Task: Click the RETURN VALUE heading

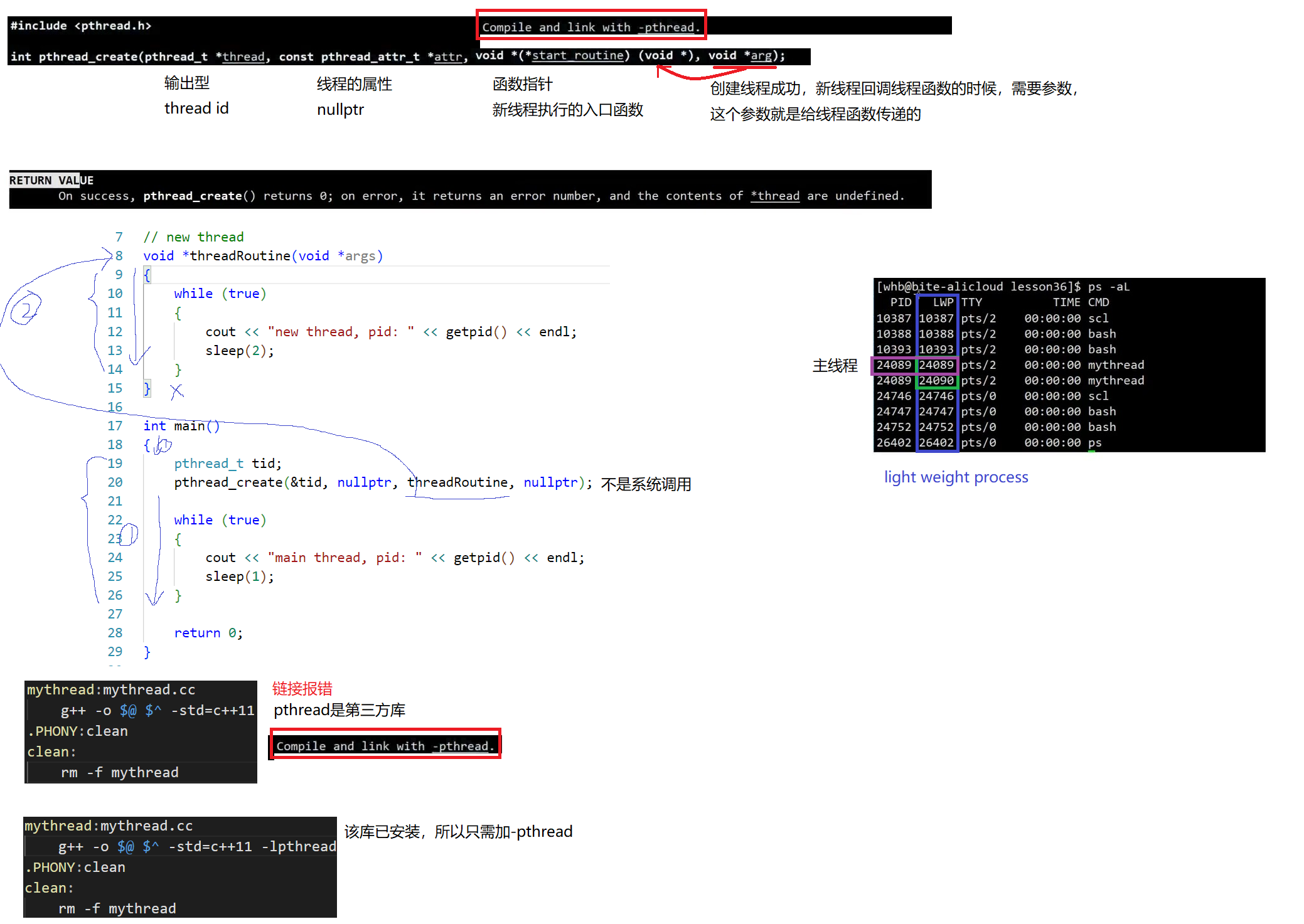Action: [51, 180]
